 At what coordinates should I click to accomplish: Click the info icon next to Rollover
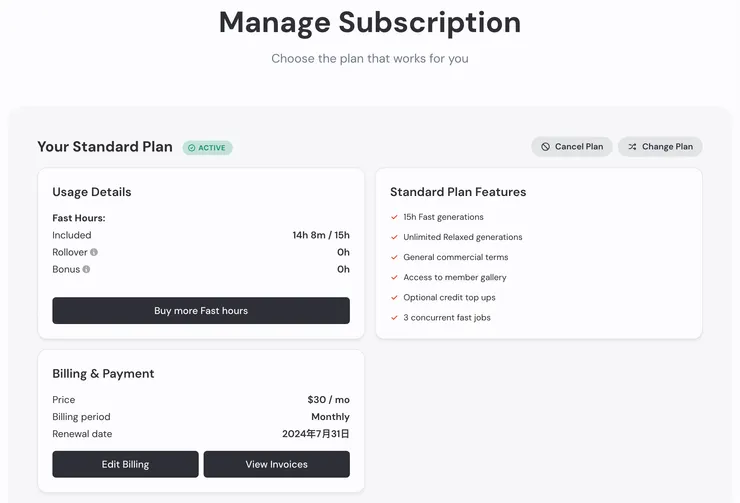pos(94,252)
